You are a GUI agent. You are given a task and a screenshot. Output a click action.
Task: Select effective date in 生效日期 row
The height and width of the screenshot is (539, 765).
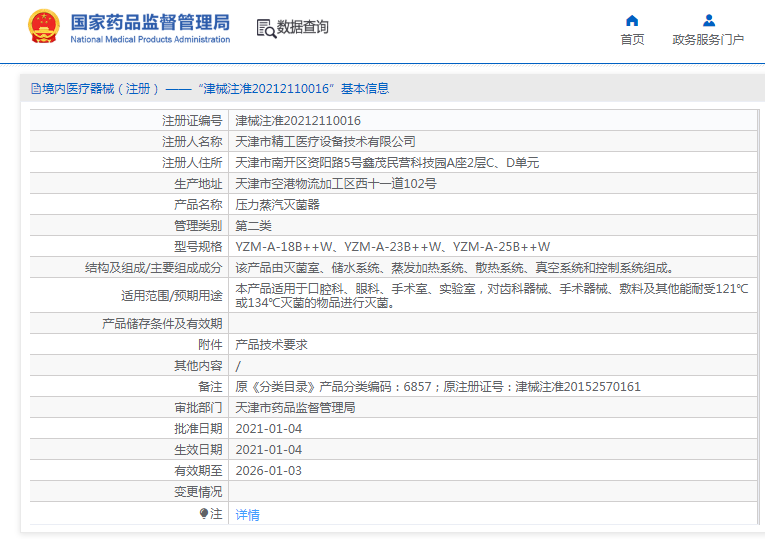(269, 450)
